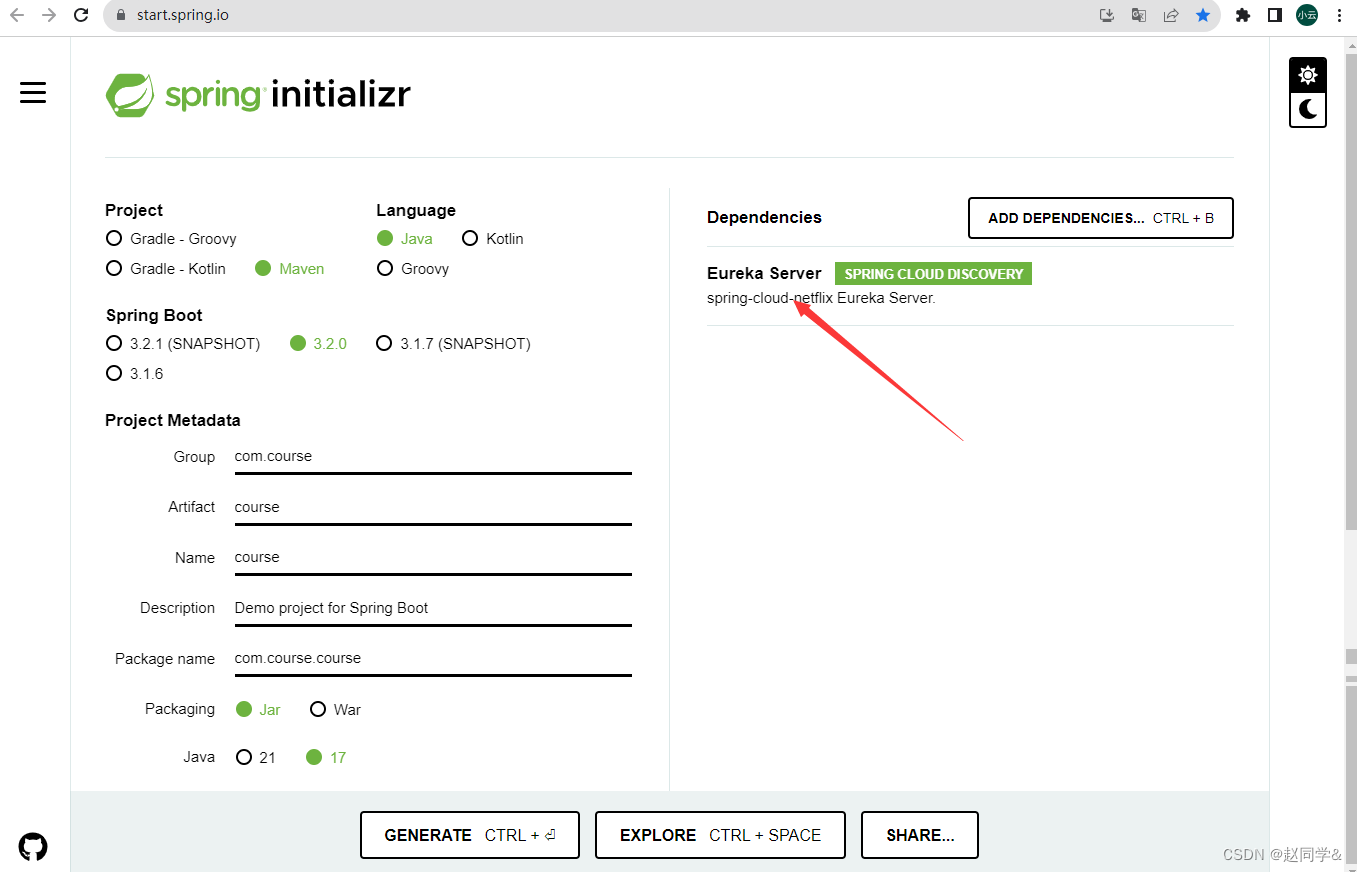Toggle the browser side panel
This screenshot has height=872, width=1357.
point(1275,15)
